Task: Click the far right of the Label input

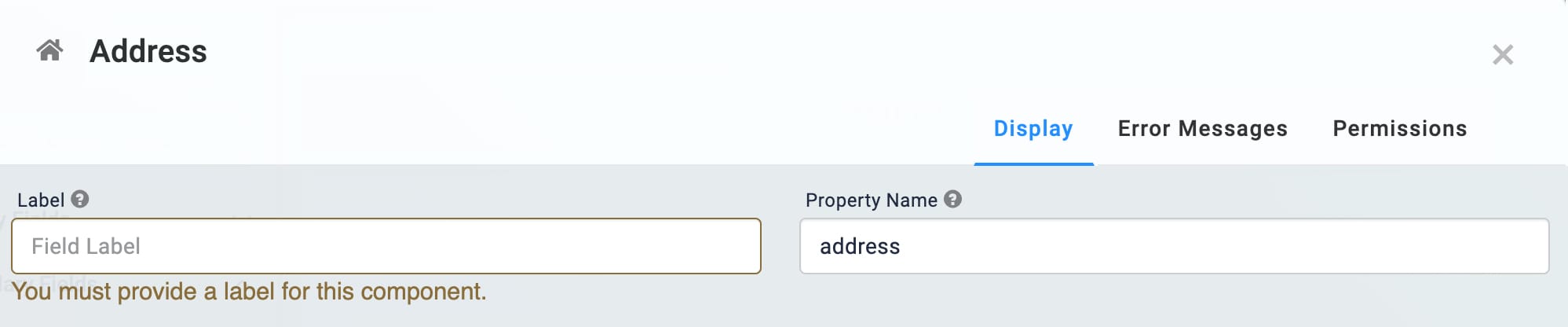Action: [x=746, y=246]
